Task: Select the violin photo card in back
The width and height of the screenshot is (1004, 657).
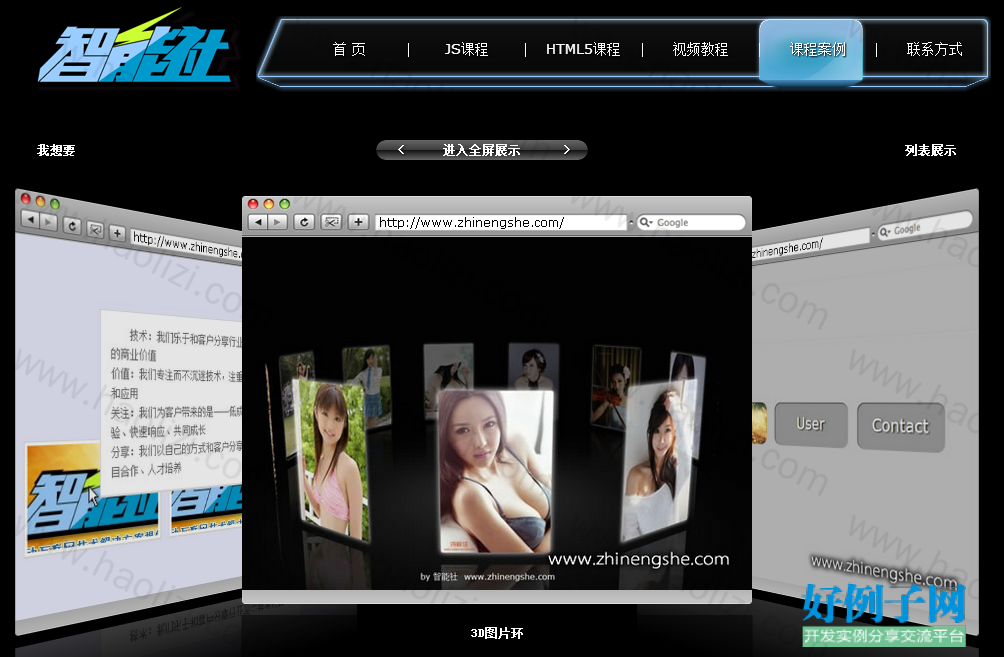Action: pyautogui.click(x=615, y=386)
